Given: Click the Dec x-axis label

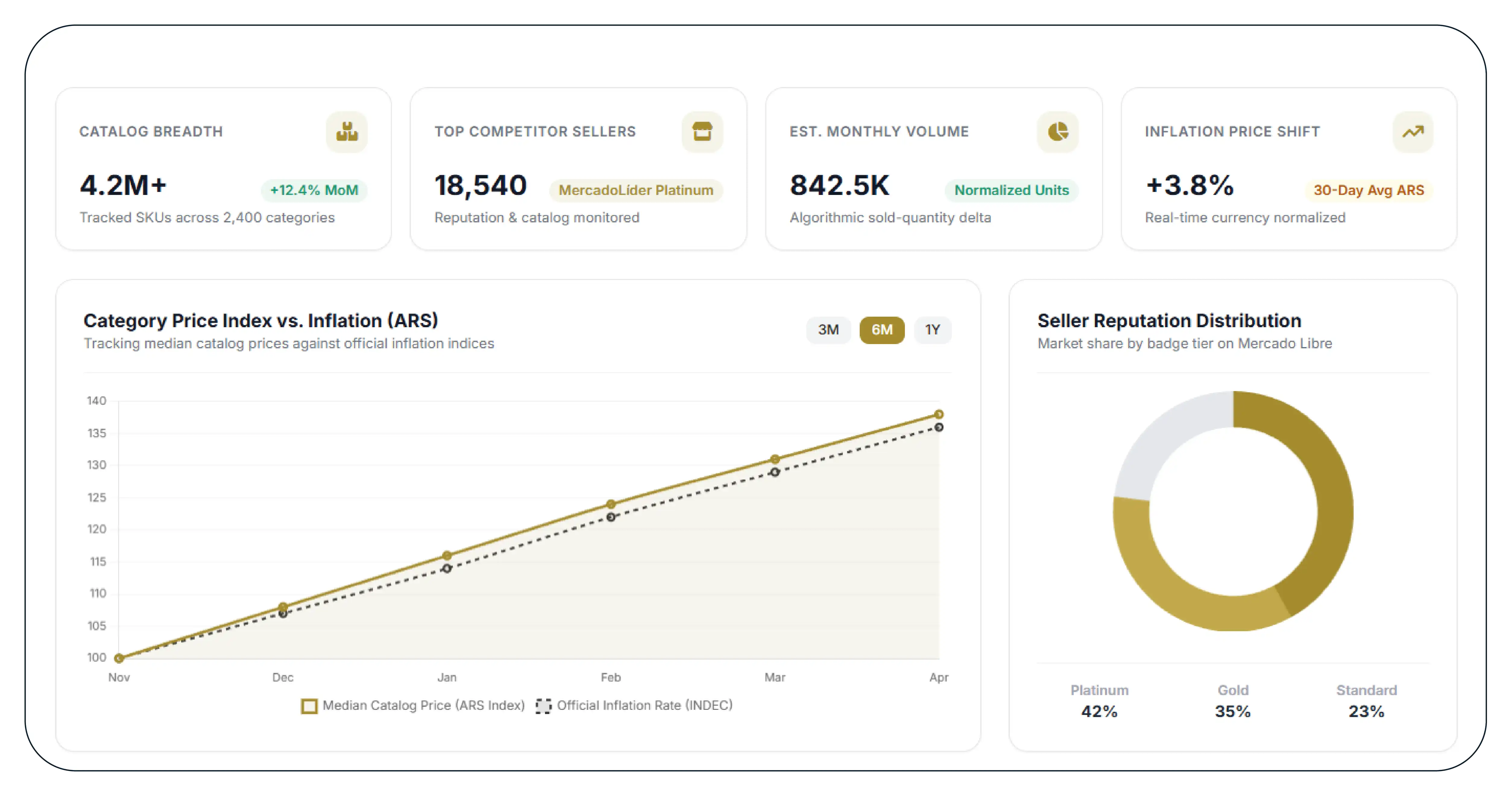Looking at the screenshot, I should (x=283, y=678).
